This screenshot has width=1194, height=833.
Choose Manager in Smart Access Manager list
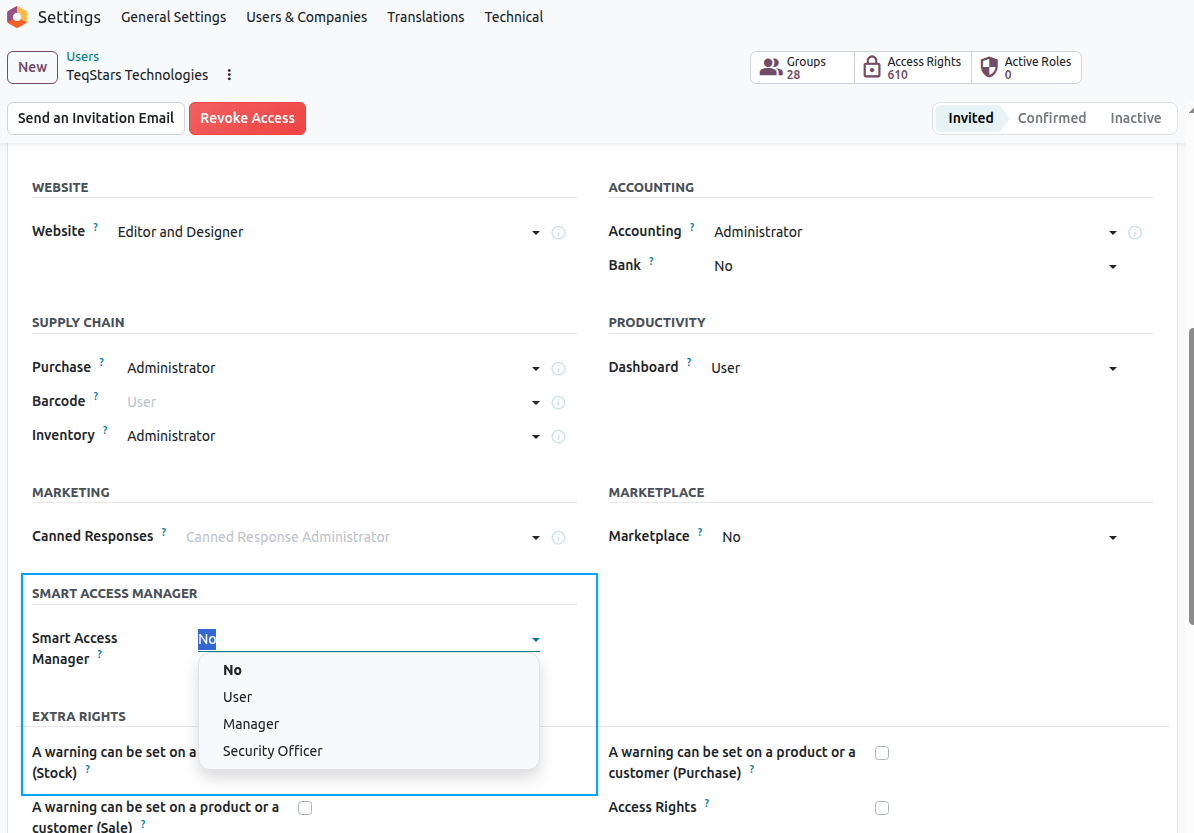click(369, 724)
